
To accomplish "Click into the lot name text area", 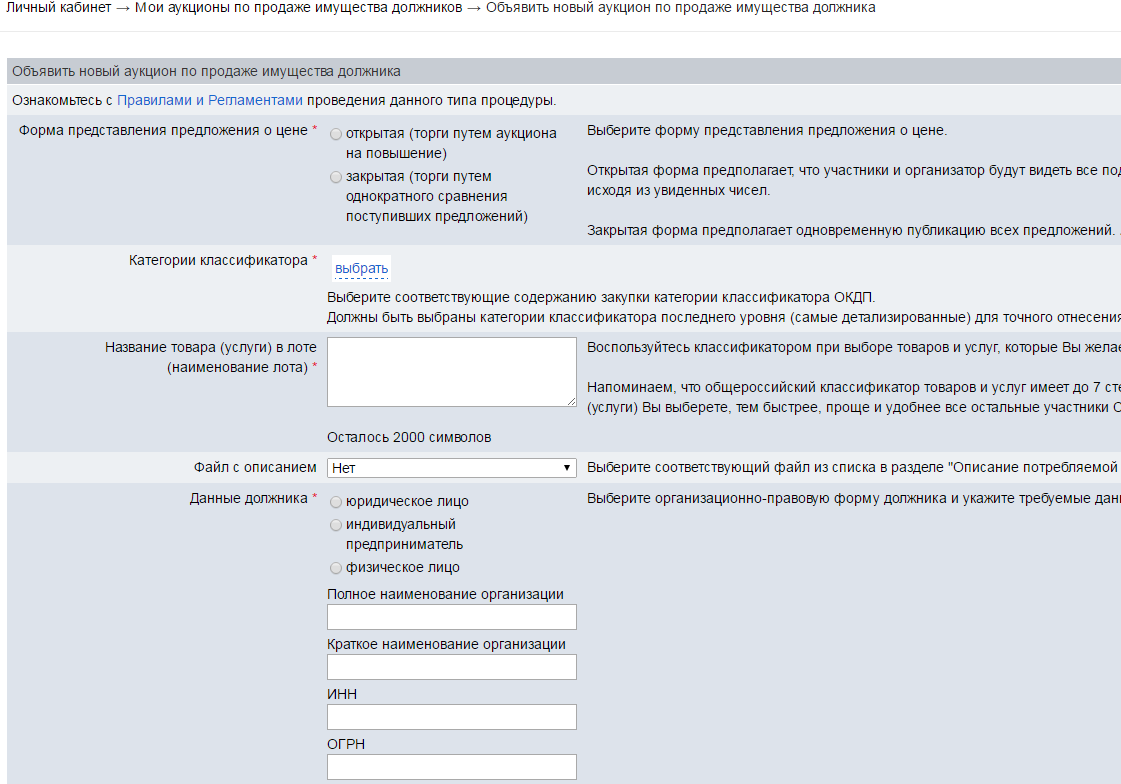I will (451, 372).
